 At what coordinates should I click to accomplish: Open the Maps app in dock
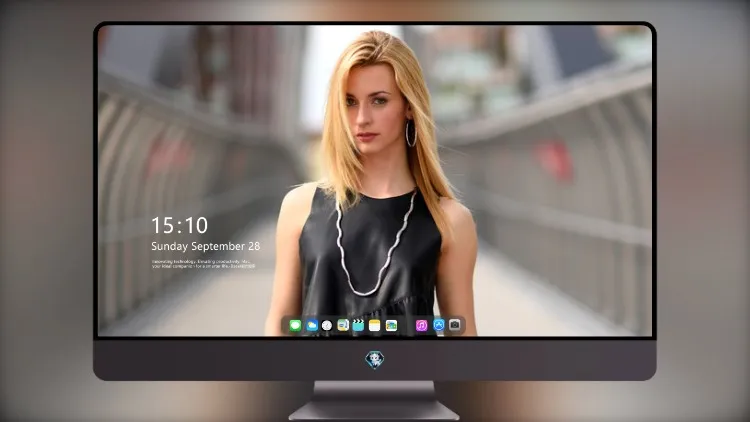343,325
